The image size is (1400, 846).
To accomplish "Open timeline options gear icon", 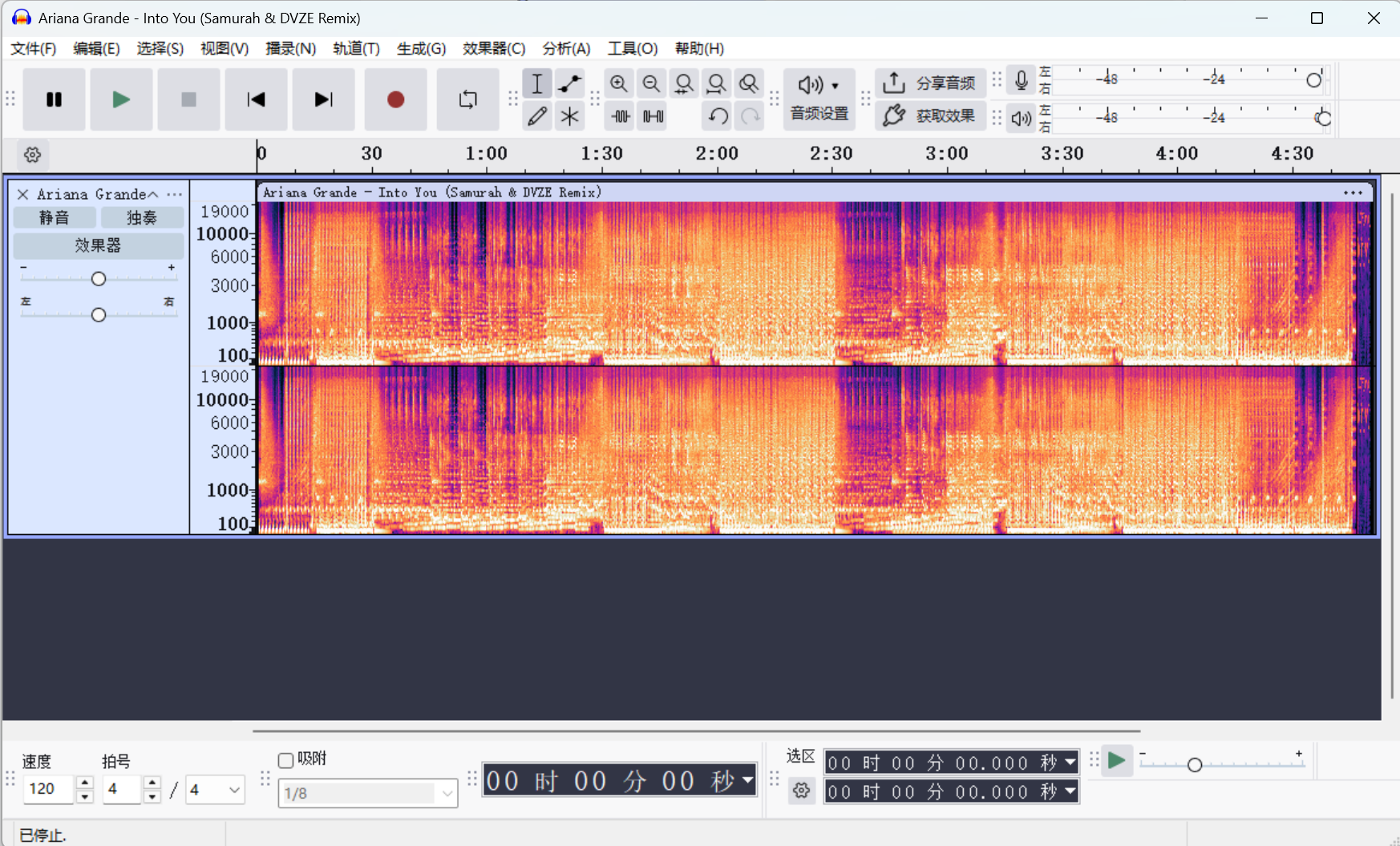I will 33,155.
